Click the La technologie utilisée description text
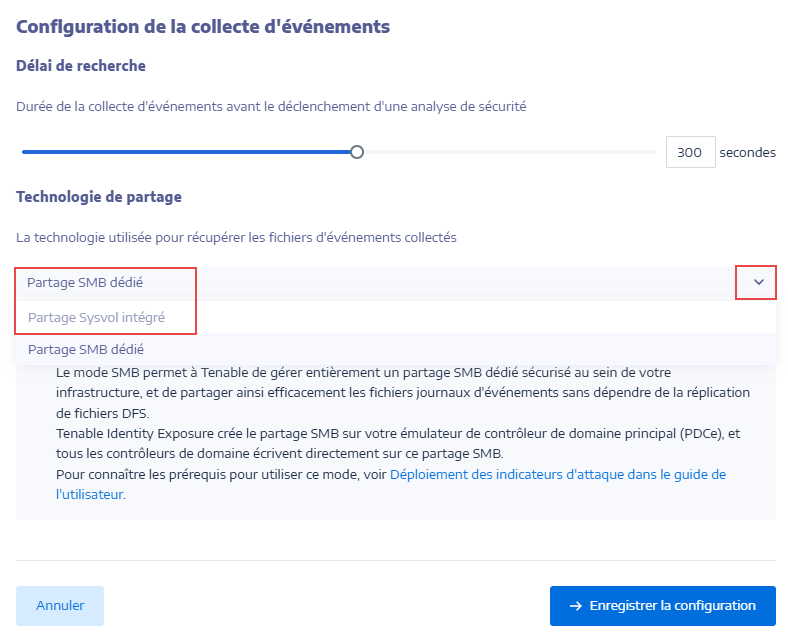Image resolution: width=788 pixels, height=633 pixels. (236, 237)
